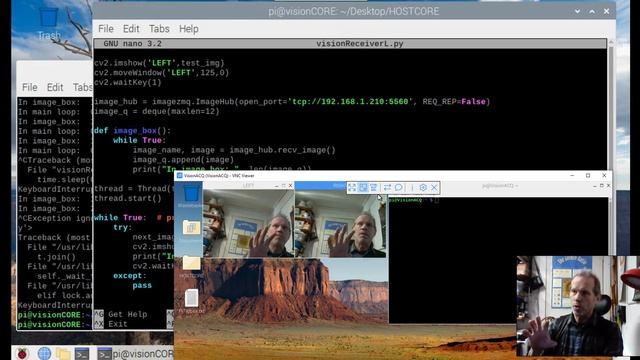Image resolution: width=640 pixels, height=360 pixels.
Task: Open the Edit menu in HOSTCORE terminal
Action: click(x=131, y=29)
